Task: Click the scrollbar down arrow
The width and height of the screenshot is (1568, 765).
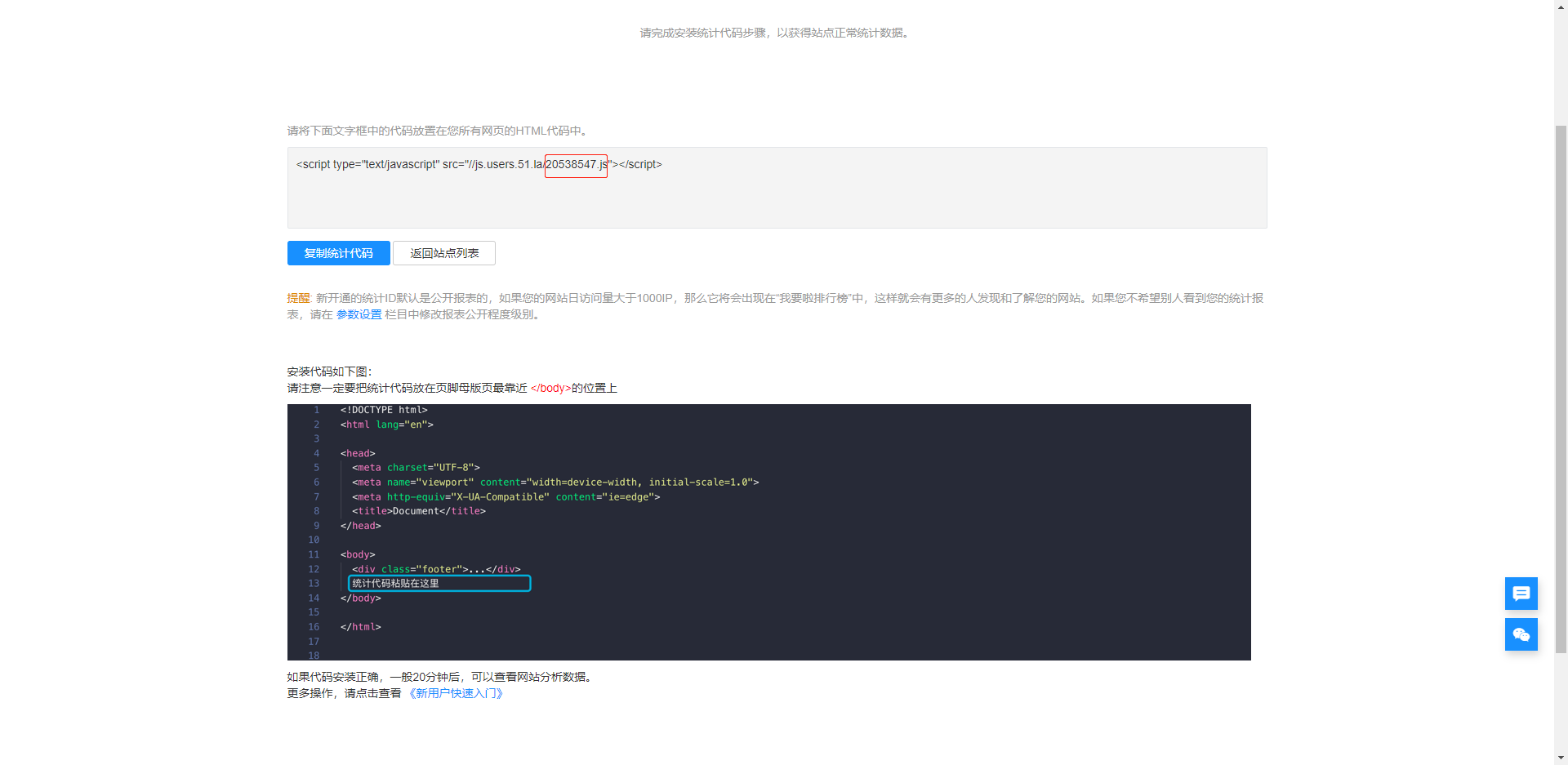Action: pyautogui.click(x=1561, y=758)
